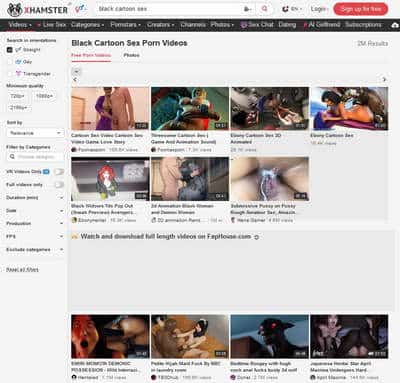Toggle the Straight orientation checkbox
Screen dimensions: 400x383
[10, 50]
